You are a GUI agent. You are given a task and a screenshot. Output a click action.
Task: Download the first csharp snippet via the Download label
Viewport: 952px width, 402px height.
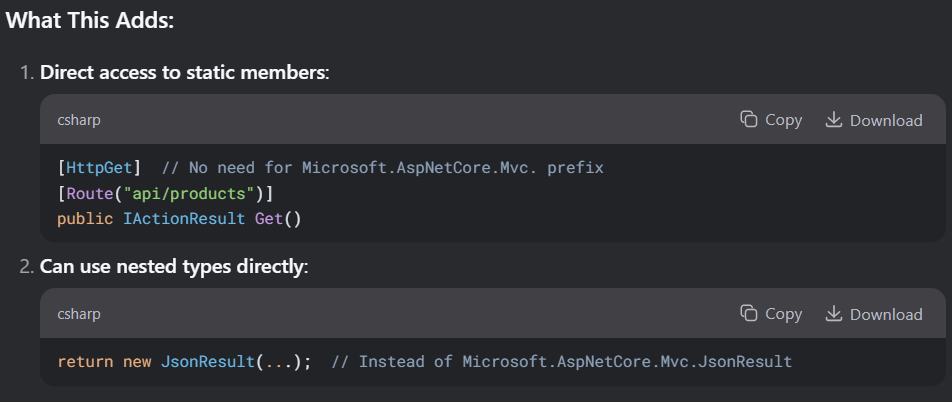[x=886, y=120]
